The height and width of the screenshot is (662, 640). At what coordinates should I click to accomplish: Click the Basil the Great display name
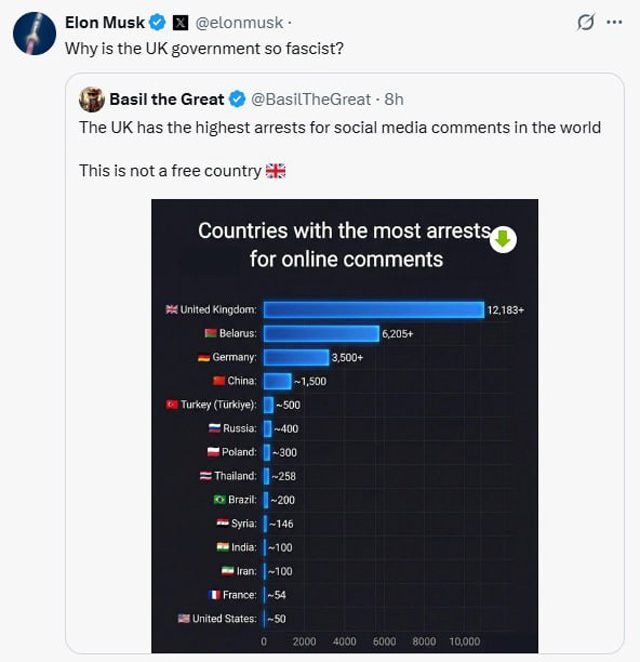[166, 99]
